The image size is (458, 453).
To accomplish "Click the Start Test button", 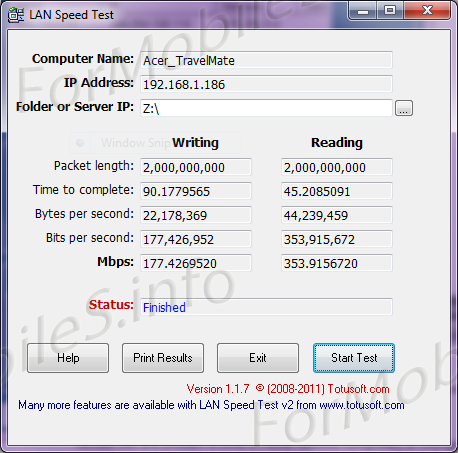I will pyautogui.click(x=354, y=358).
